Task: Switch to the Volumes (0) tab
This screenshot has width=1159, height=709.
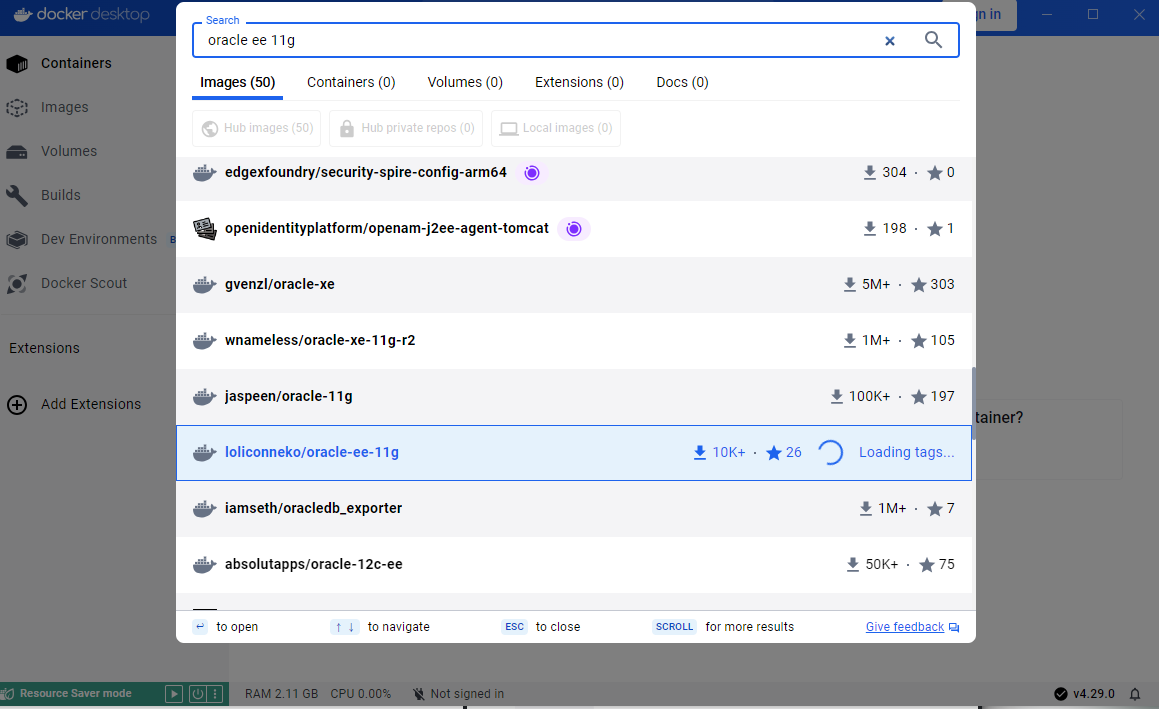Action: click(x=465, y=82)
